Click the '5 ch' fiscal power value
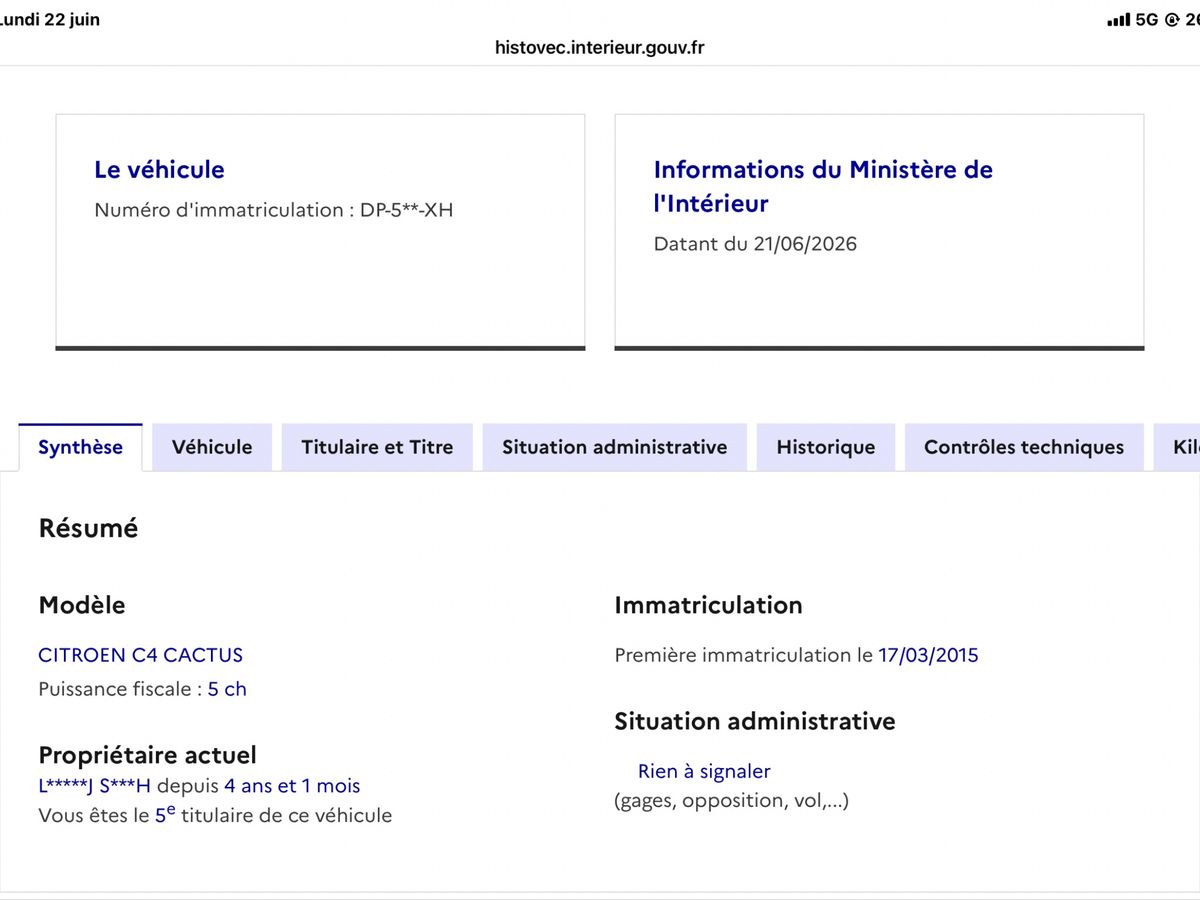Image resolution: width=1200 pixels, height=900 pixels. (x=227, y=689)
